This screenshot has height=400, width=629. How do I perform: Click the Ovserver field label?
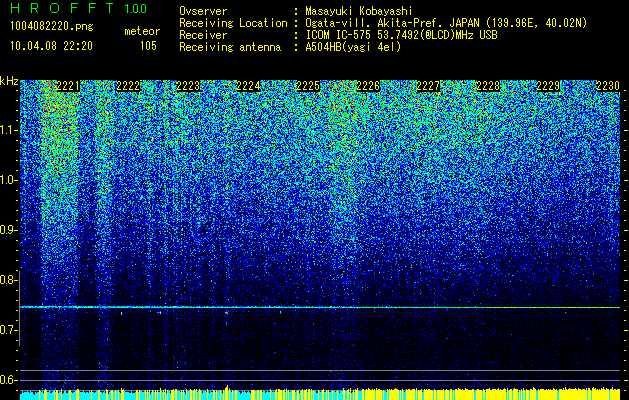pos(203,11)
